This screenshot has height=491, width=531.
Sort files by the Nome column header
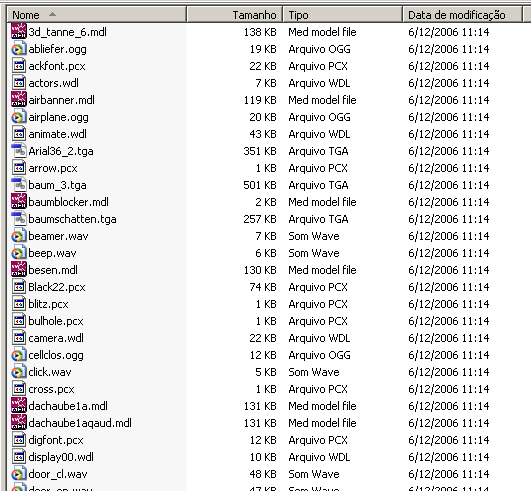(97, 15)
